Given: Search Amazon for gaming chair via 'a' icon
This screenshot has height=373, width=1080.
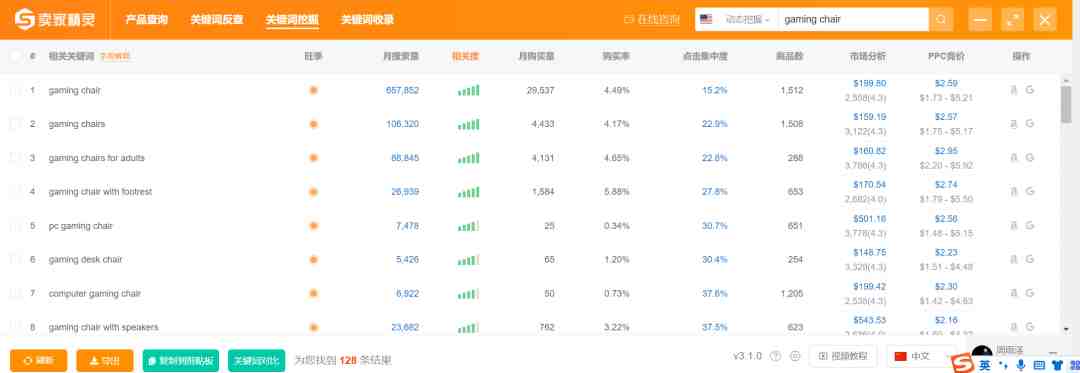Looking at the screenshot, I should [x=1013, y=89].
